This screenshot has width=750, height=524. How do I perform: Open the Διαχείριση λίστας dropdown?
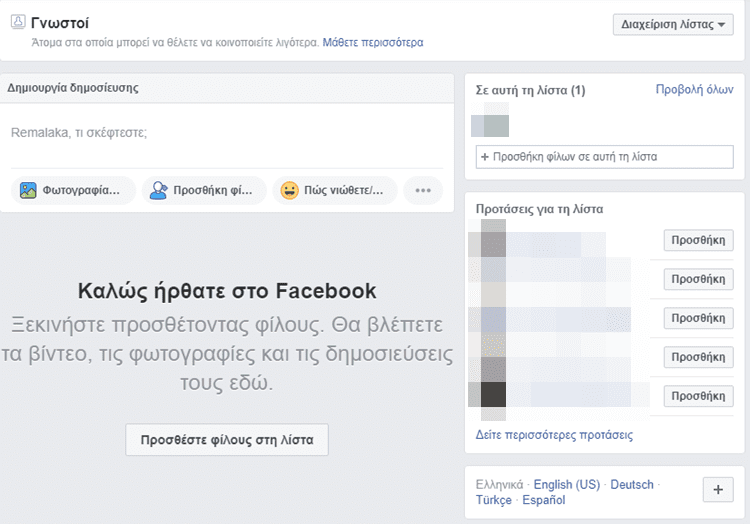pos(673,24)
